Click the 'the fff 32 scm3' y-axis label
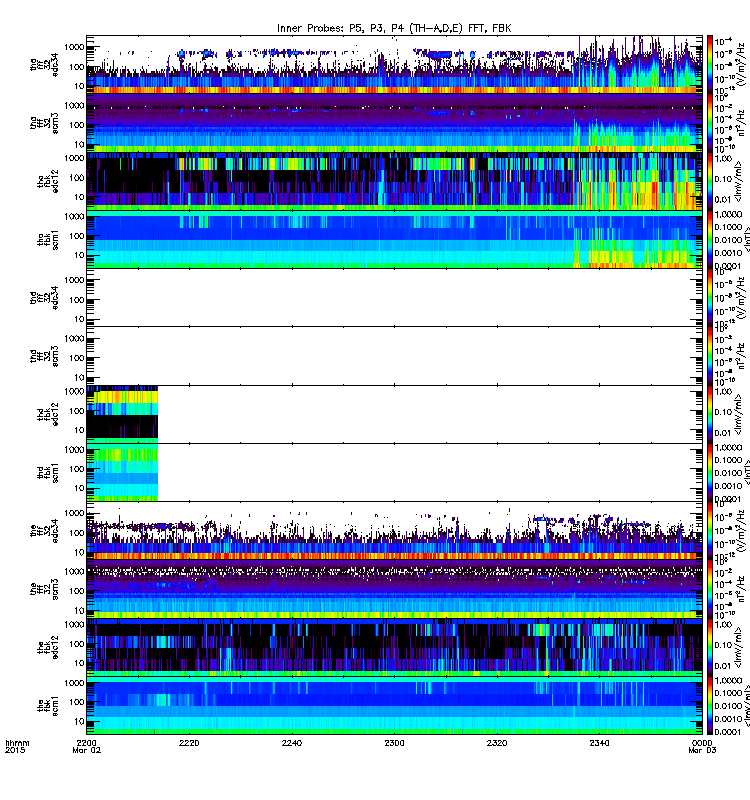The image size is (750, 800). [44, 589]
